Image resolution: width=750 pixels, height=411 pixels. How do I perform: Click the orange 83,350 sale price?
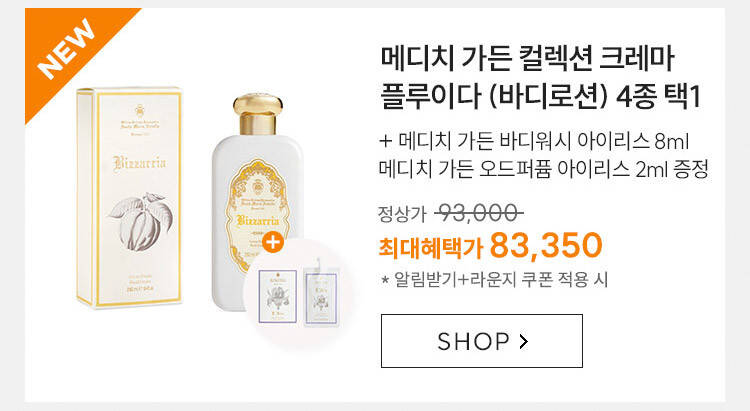coord(546,245)
